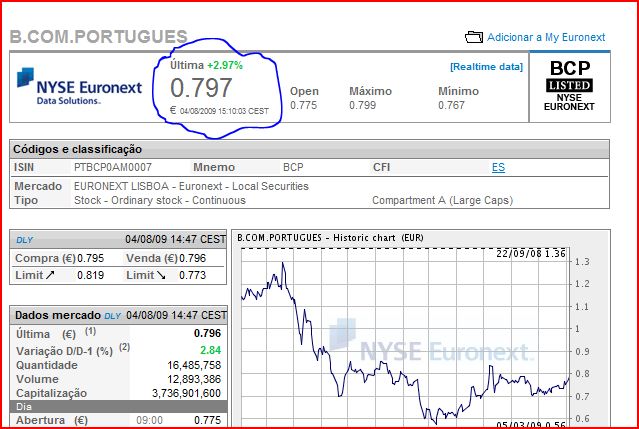Click the Volume value 12,893,386
The image size is (639, 429).
194,379
